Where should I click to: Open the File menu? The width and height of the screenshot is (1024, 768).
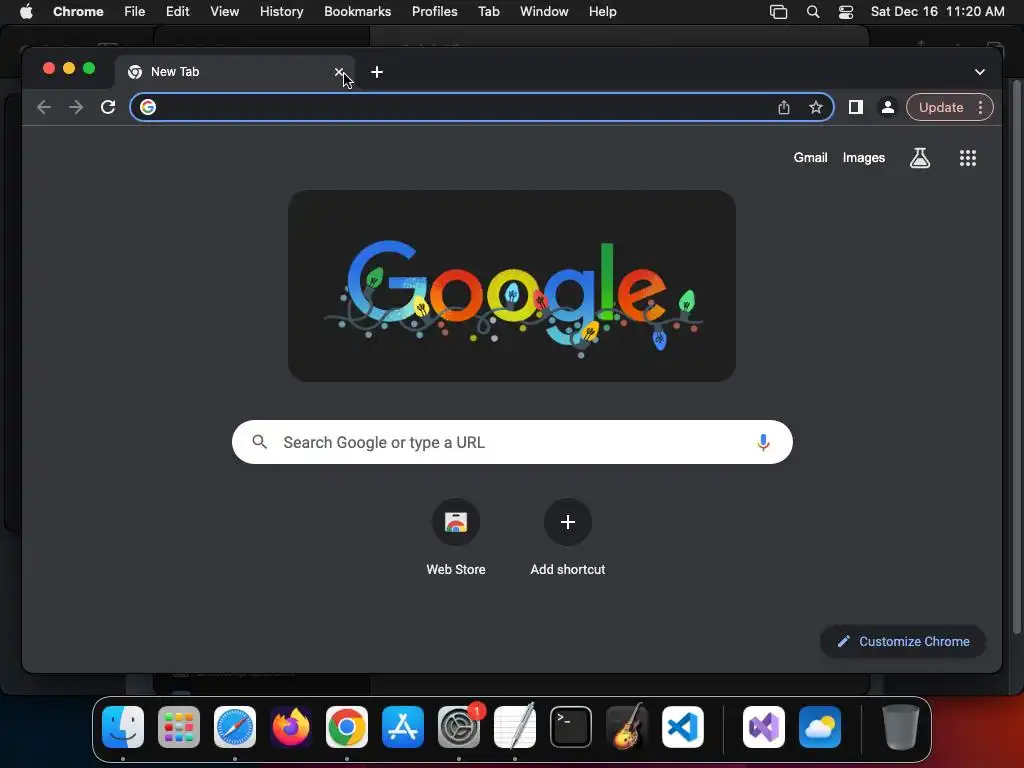click(135, 12)
